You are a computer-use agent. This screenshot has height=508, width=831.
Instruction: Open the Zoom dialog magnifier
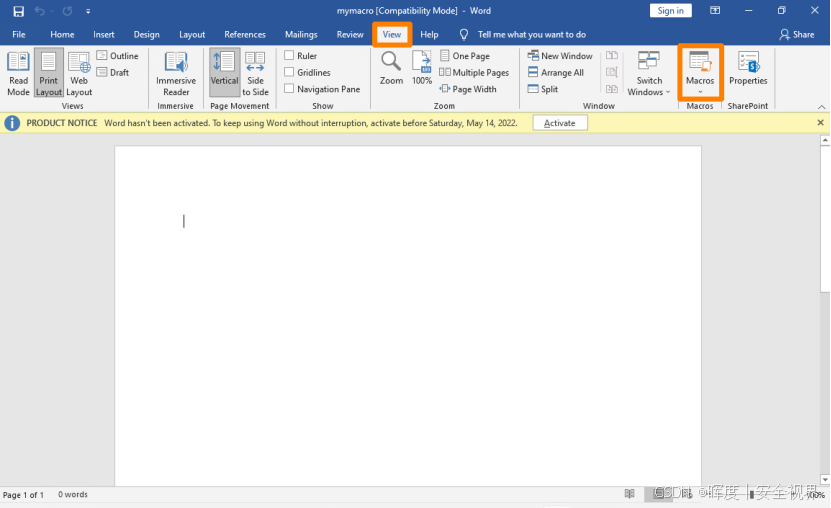click(391, 68)
